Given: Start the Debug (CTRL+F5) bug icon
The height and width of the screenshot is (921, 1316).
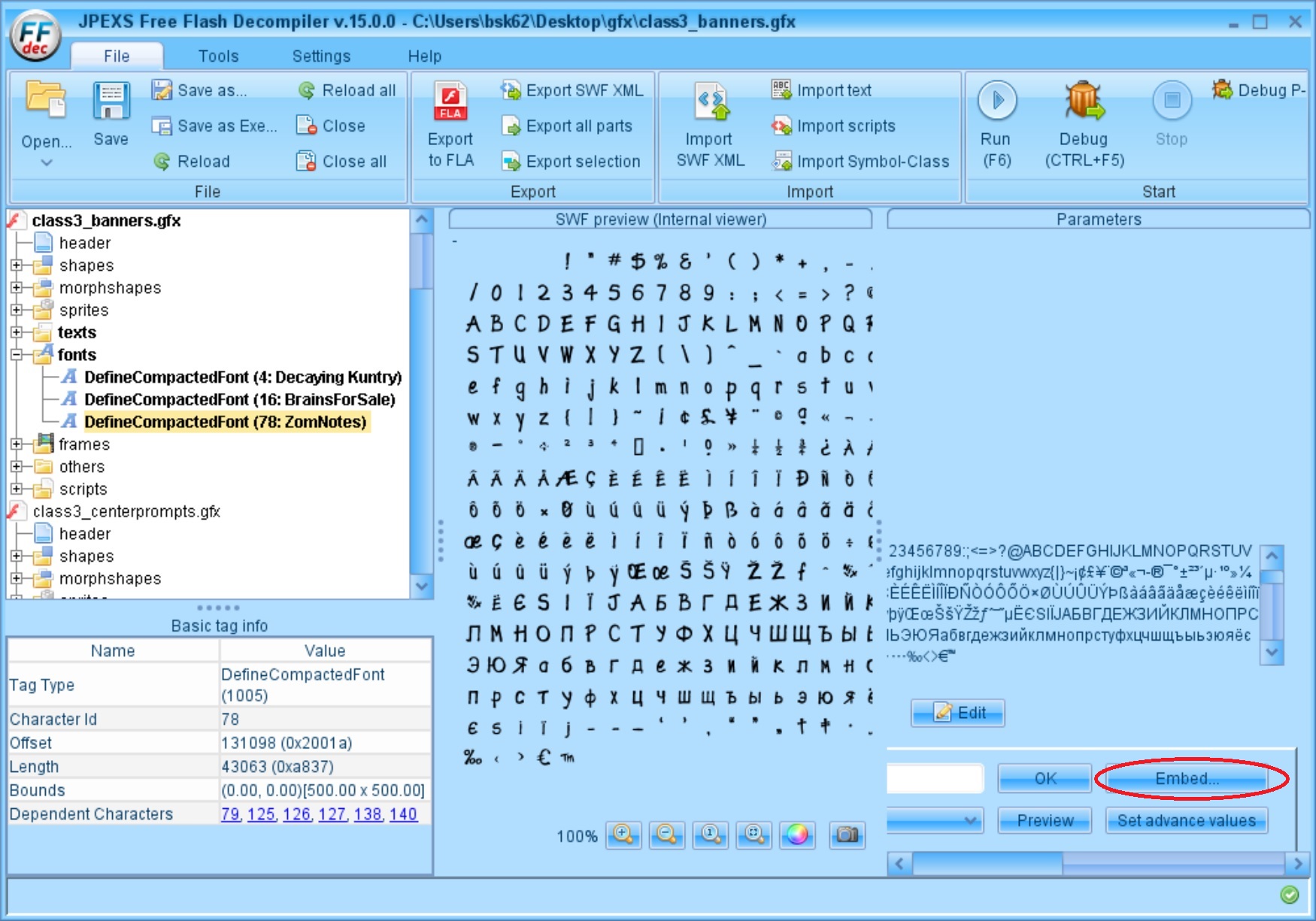Looking at the screenshot, I should click(x=1084, y=100).
